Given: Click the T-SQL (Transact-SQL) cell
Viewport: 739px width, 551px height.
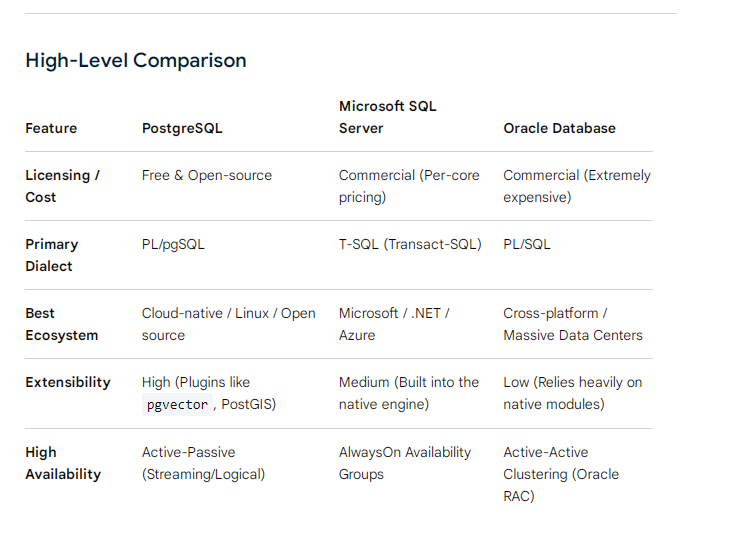Looking at the screenshot, I should (410, 244).
